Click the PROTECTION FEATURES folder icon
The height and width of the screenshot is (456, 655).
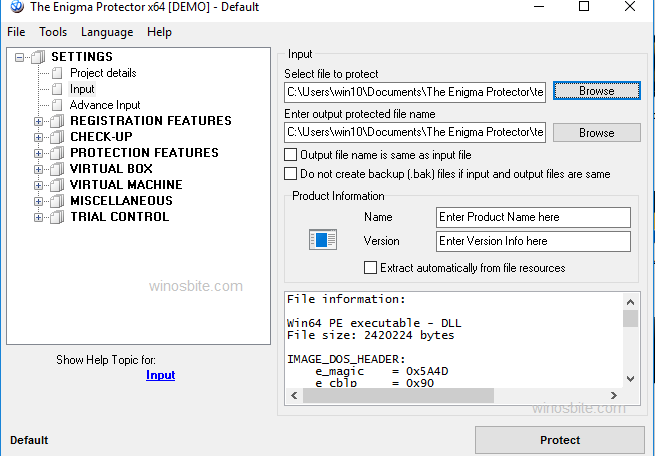[x=57, y=153]
